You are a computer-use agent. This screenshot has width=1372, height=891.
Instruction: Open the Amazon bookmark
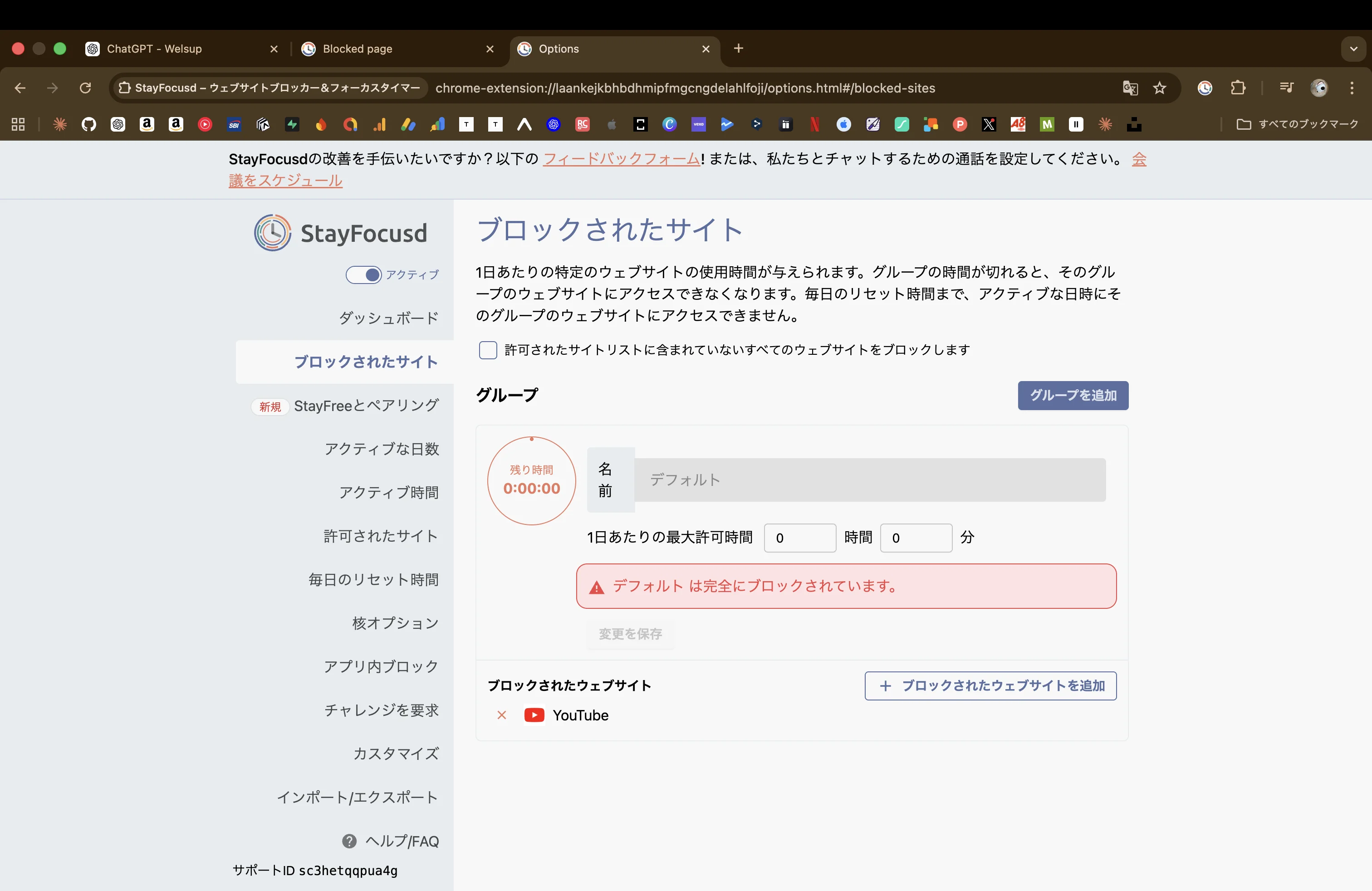coord(147,124)
